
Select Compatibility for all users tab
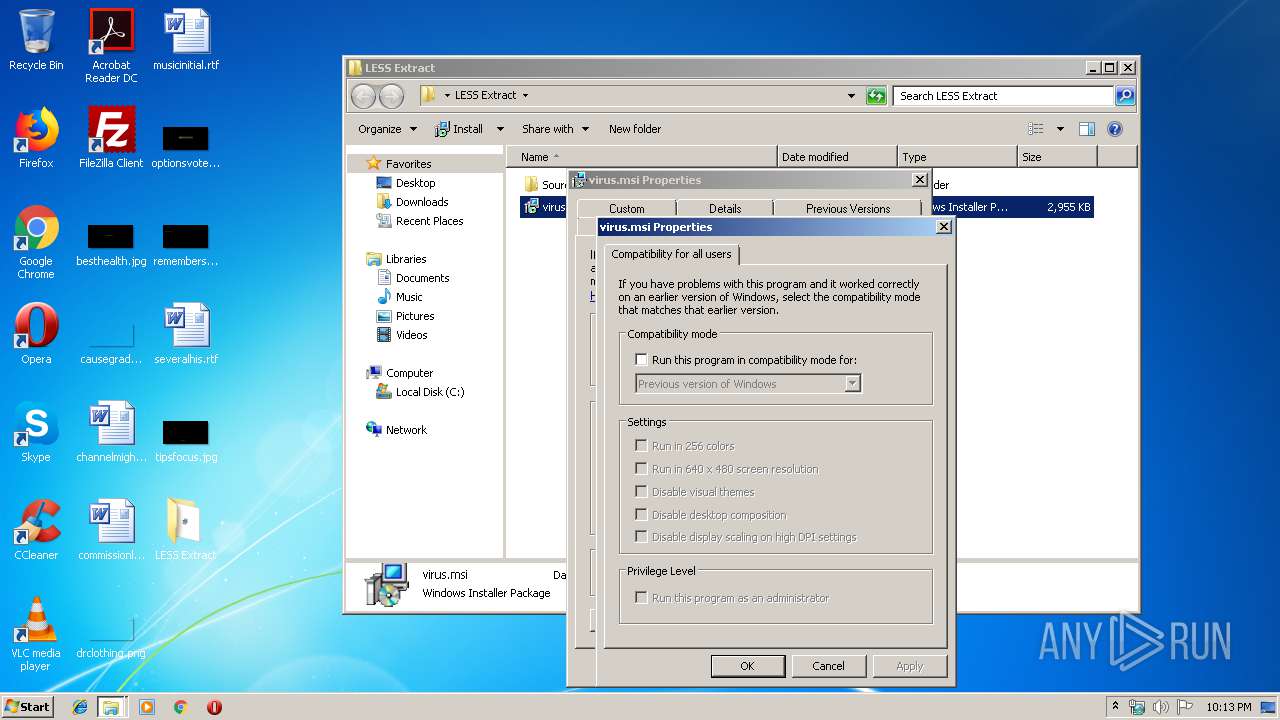tap(671, 254)
